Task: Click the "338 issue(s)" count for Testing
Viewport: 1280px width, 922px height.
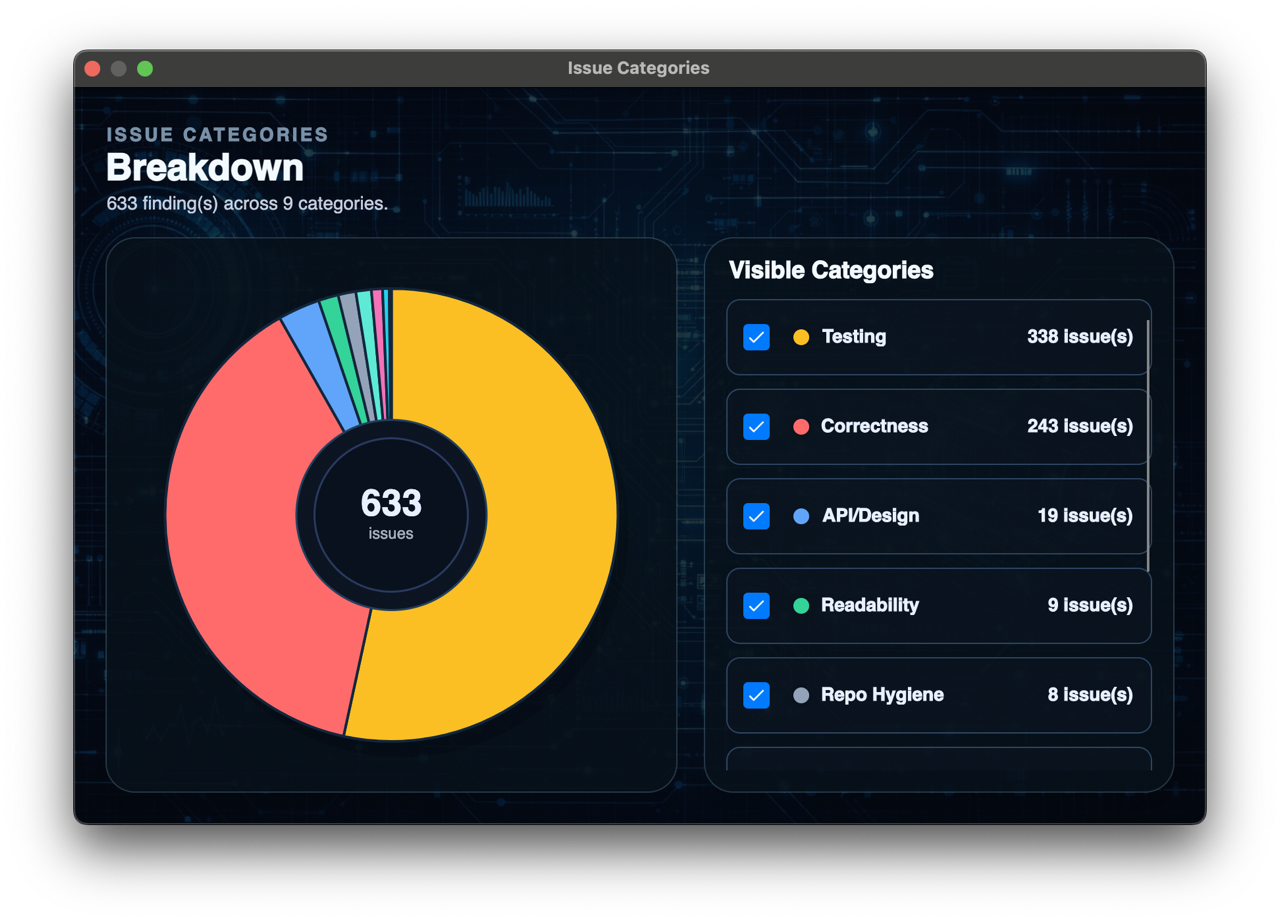Action: coord(1080,337)
